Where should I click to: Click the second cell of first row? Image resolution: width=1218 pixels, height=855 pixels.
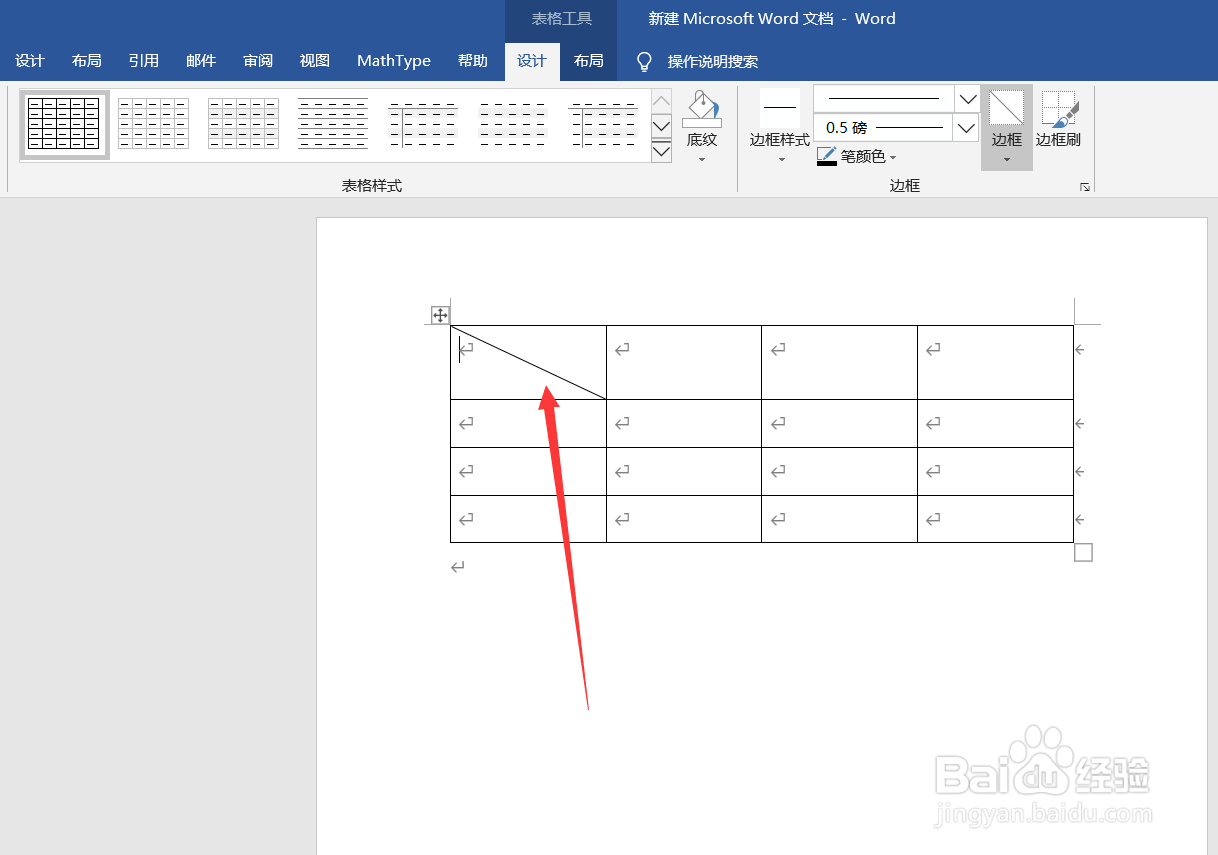coord(684,362)
